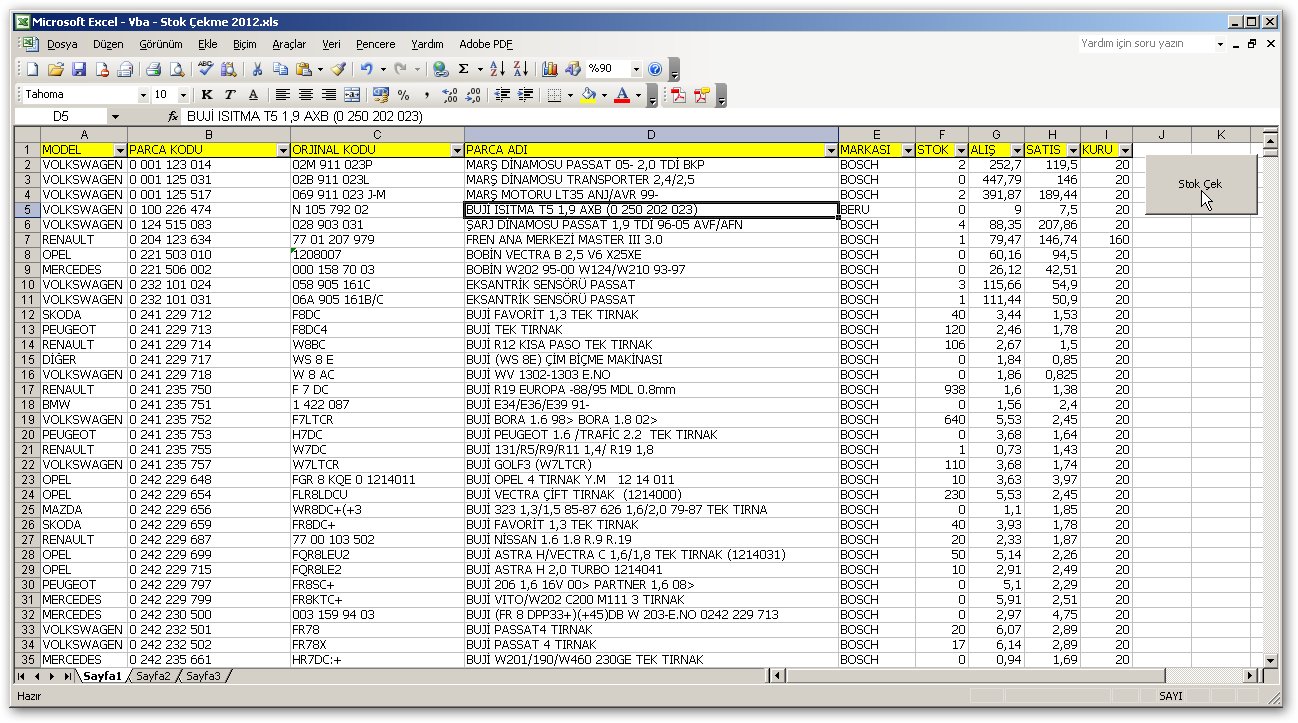Screen dimensions: 1298x723
Task: Click in the formula bar text
Action: point(304,117)
